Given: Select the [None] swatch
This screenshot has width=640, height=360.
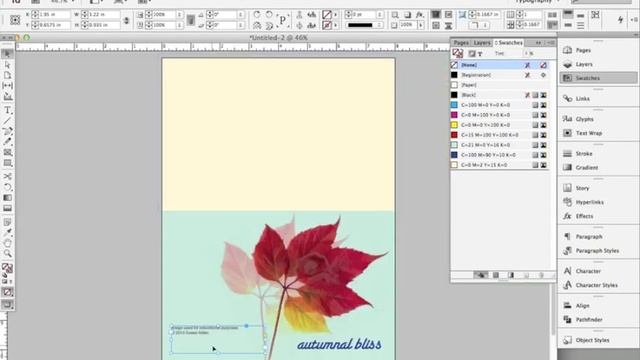Looking at the screenshot, I should (500, 65).
